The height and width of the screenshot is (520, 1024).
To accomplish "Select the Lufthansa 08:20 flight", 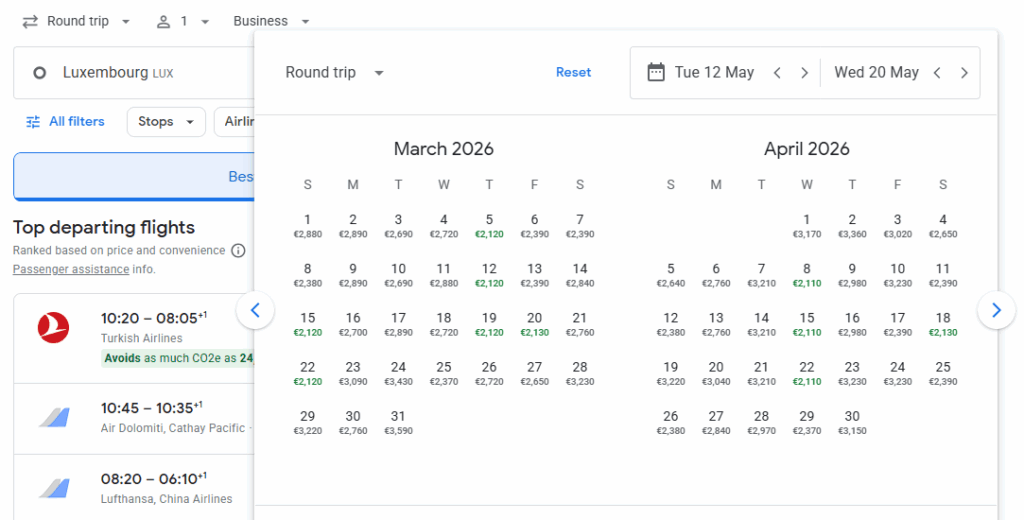I will (x=134, y=487).
